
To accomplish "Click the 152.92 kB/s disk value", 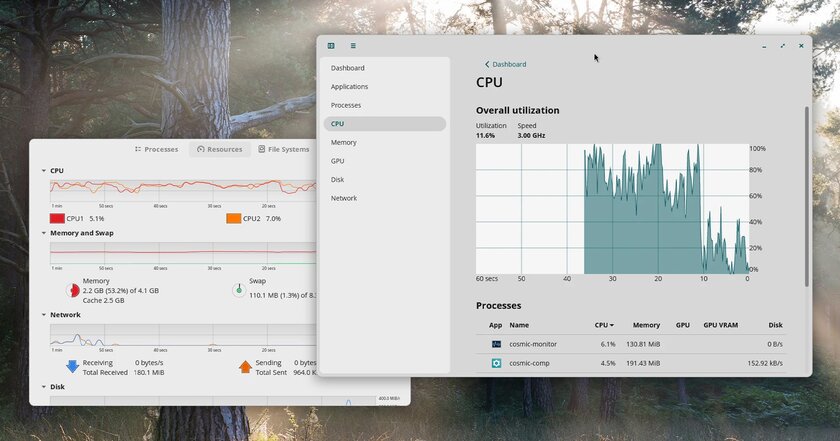I will (765, 363).
